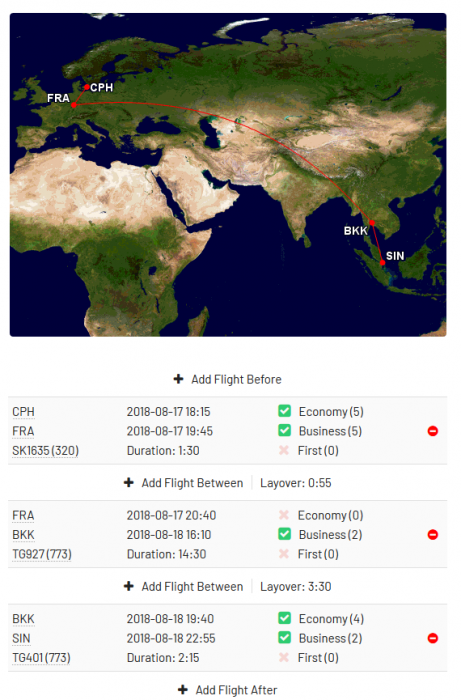Click plus icon beside Add Flight After
This screenshot has width=461, height=700.
[x=183, y=690]
